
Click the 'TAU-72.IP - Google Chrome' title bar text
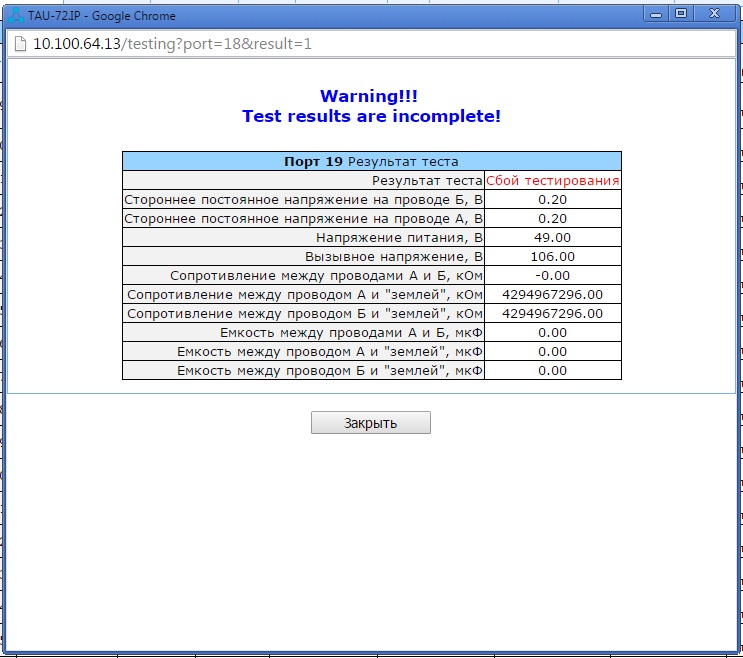(x=101, y=16)
